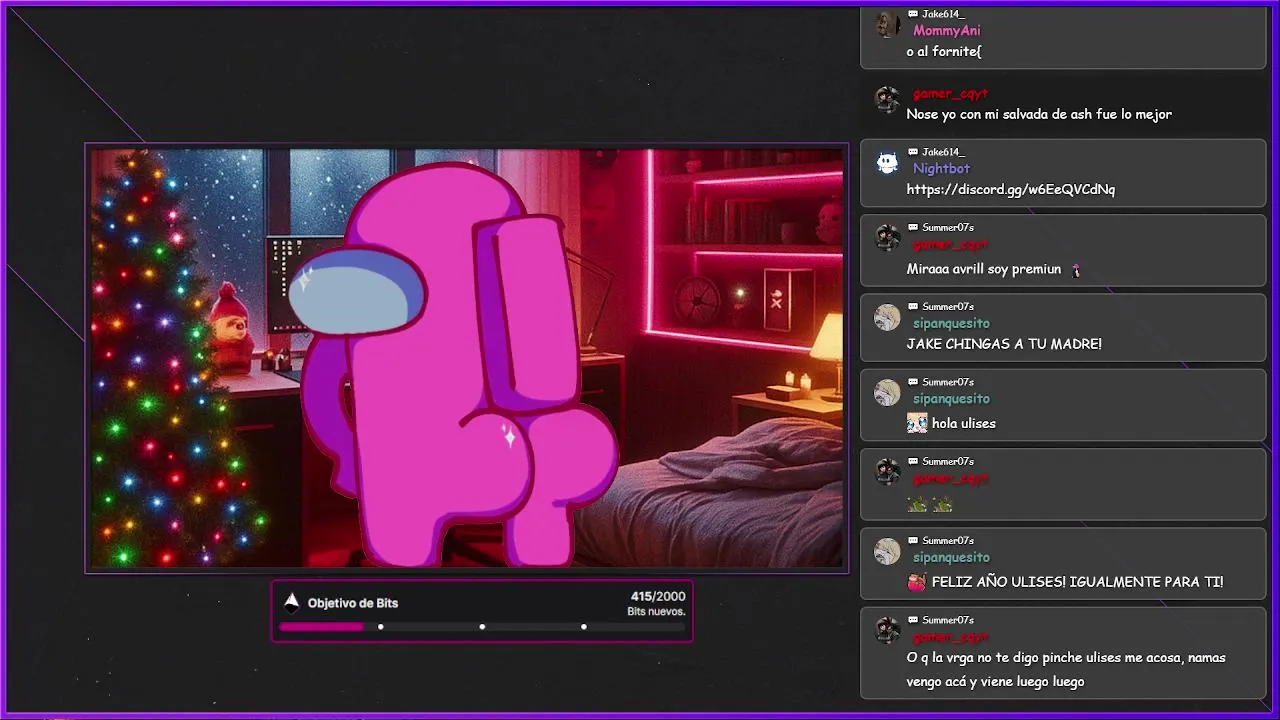Click the last milestone dot on Bits bar

tap(584, 627)
